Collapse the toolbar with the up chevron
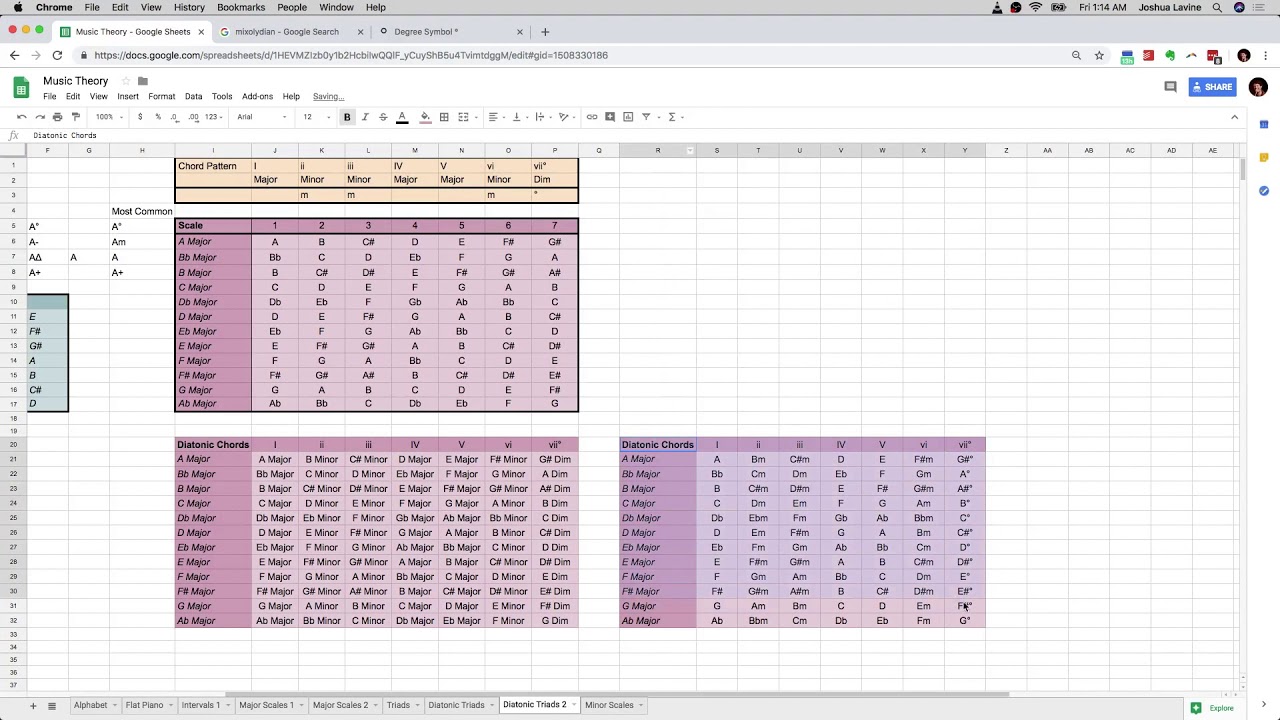This screenshot has width=1280, height=720. [x=1234, y=117]
